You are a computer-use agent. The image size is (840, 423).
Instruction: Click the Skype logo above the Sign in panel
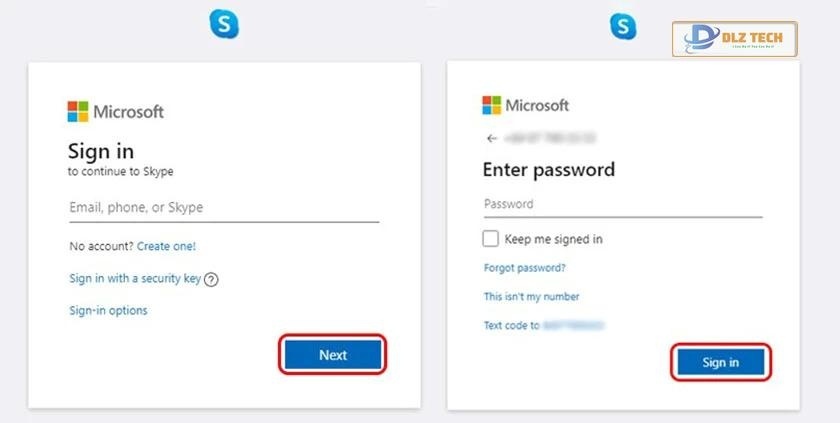[x=224, y=24]
